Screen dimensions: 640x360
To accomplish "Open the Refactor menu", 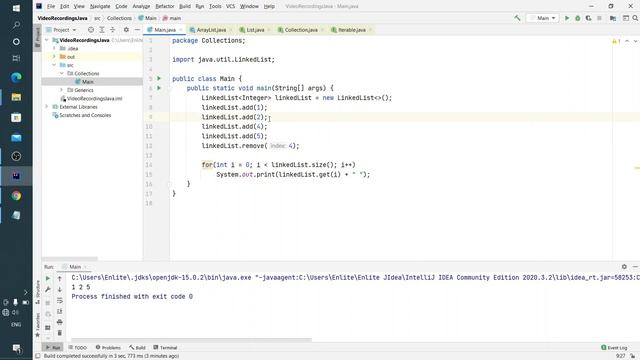I will [x=165, y=6].
